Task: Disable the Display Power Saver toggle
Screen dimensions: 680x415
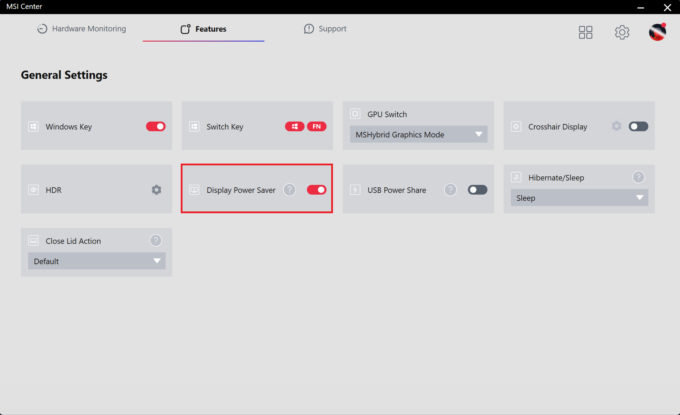Action: (317, 189)
